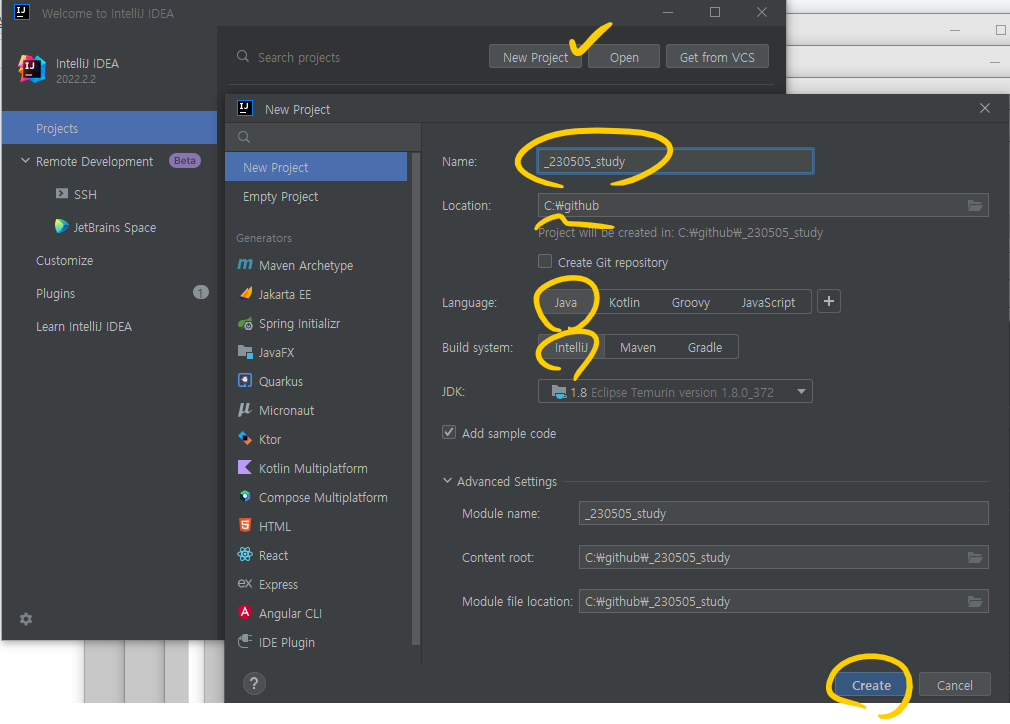Select the Micronaut generator row
1010x724 pixels.
coord(316,410)
